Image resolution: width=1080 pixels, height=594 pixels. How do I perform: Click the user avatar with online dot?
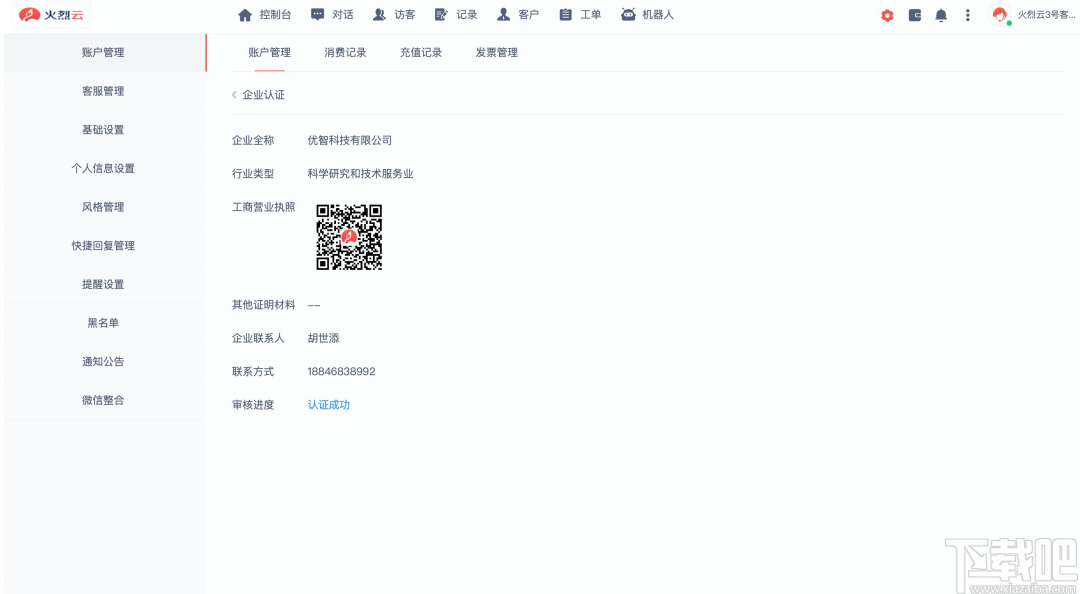(999, 14)
